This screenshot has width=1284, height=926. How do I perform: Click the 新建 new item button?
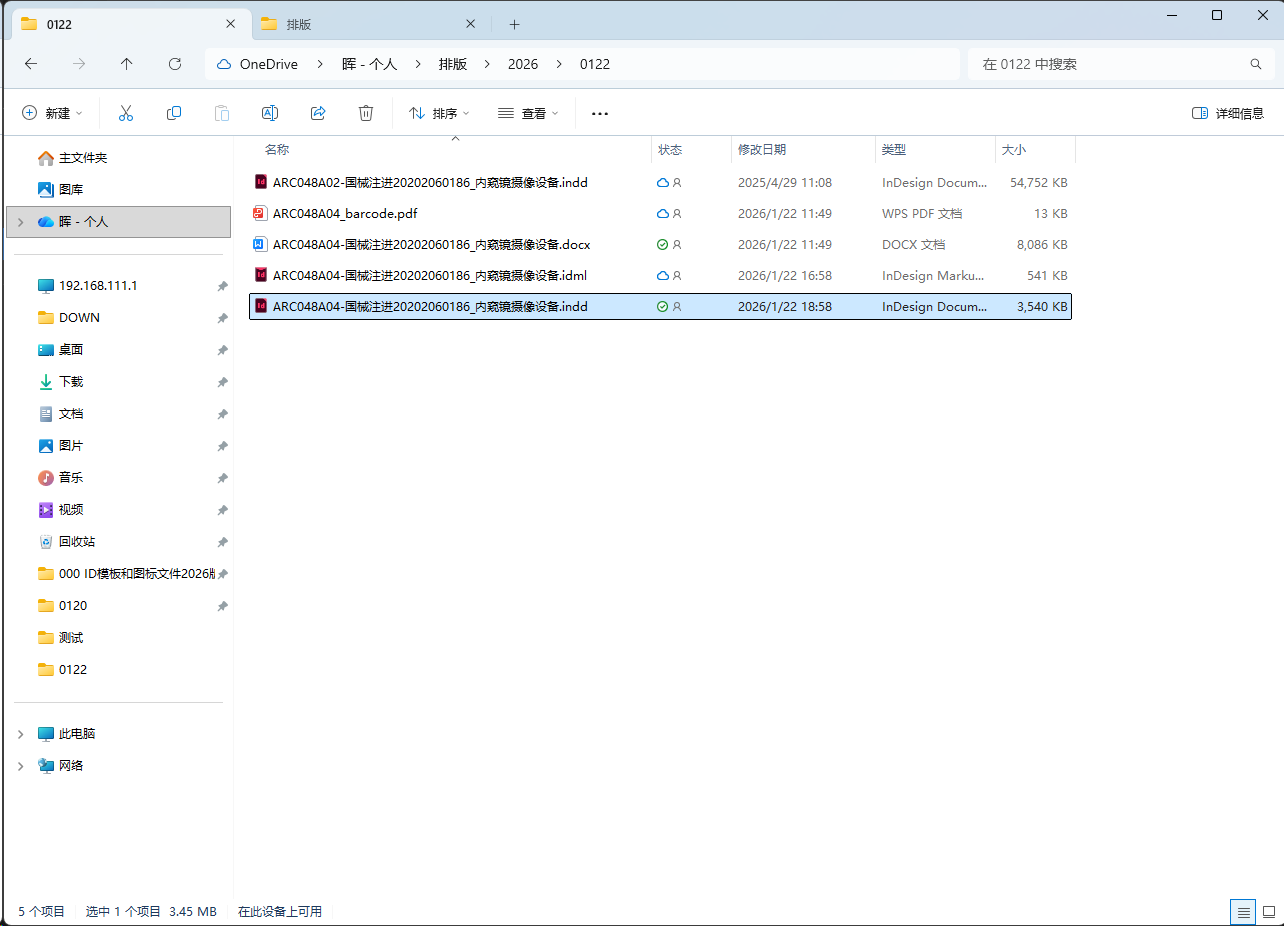click(x=52, y=112)
